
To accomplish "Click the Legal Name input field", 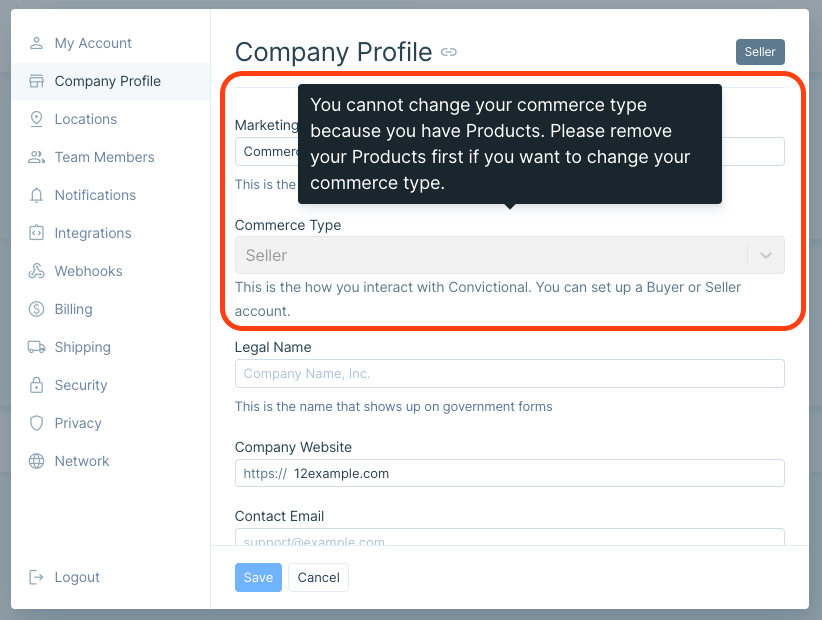I will click(509, 374).
